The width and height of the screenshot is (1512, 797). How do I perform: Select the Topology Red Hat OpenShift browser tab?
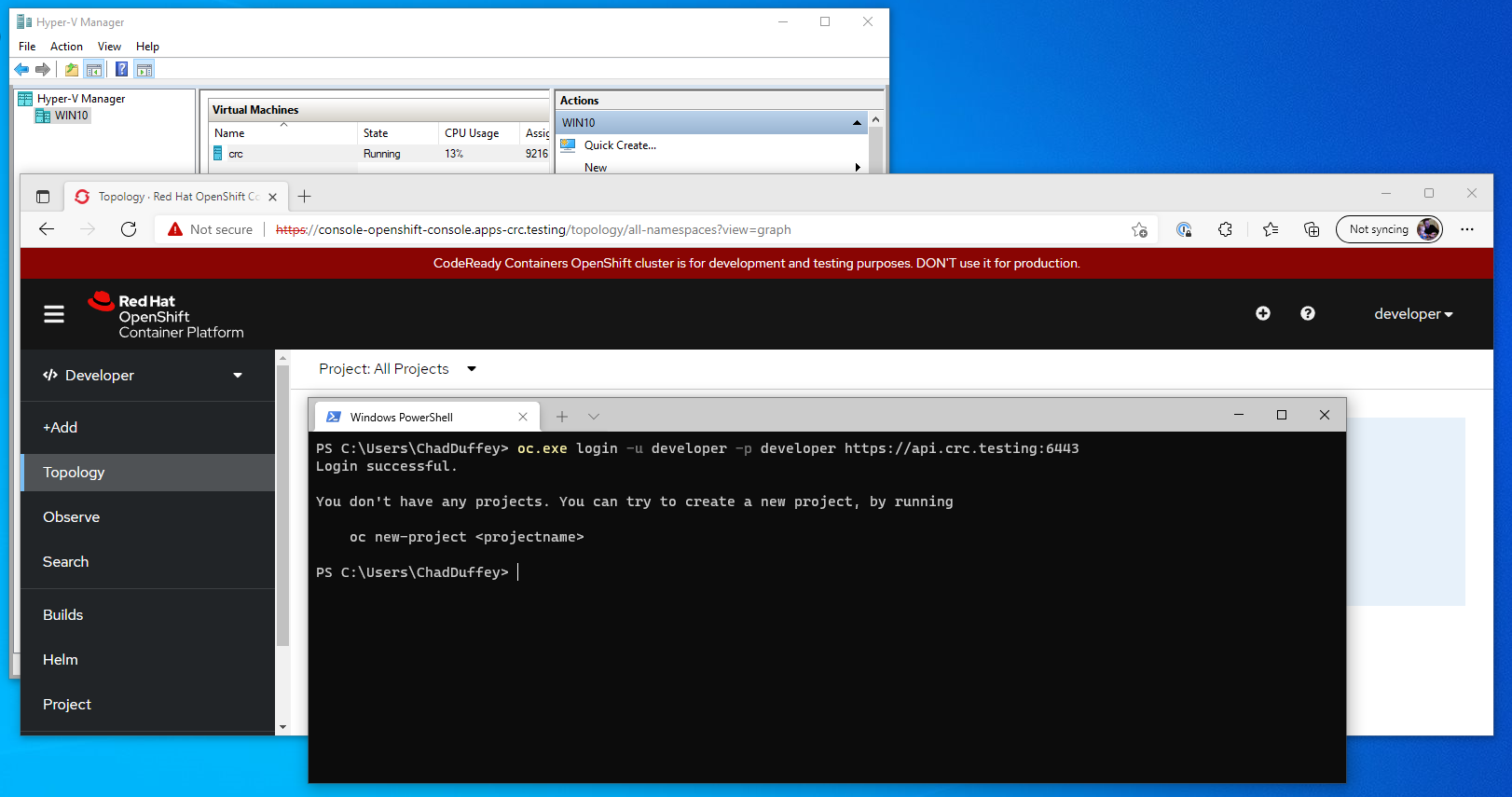tap(174, 197)
